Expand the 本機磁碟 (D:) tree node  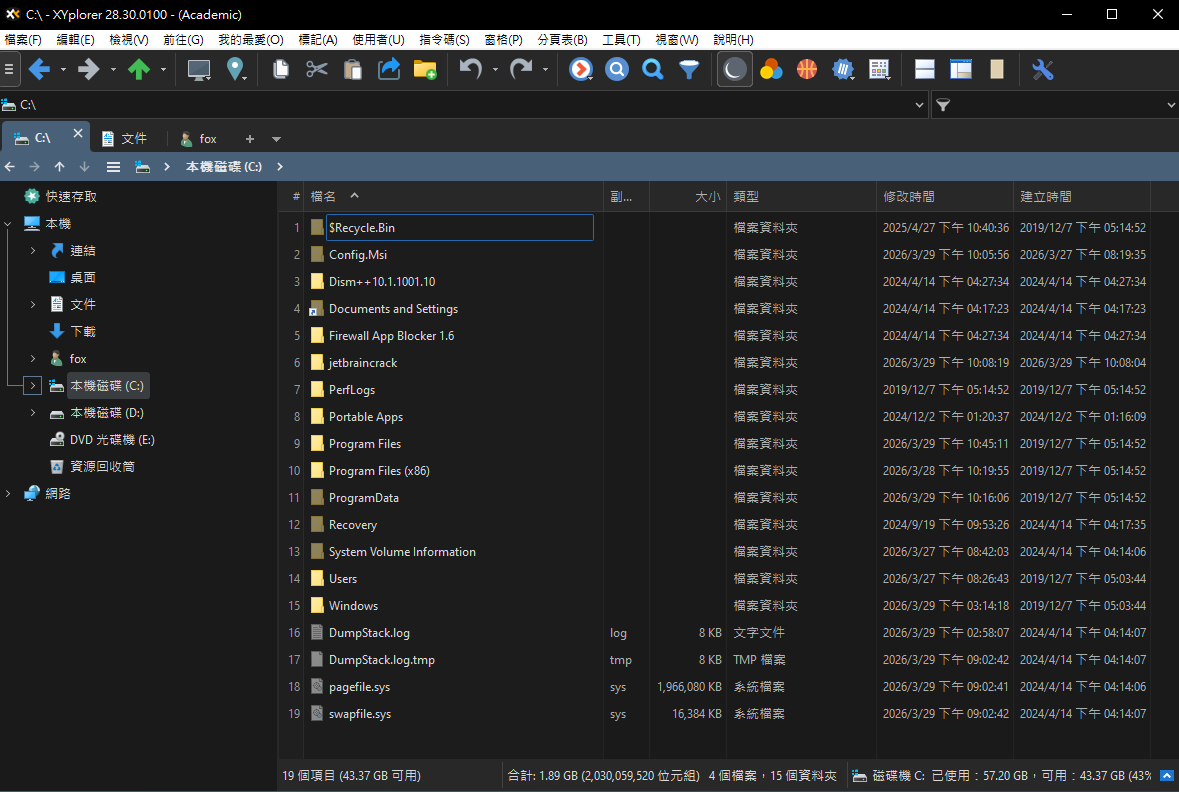(x=33, y=413)
